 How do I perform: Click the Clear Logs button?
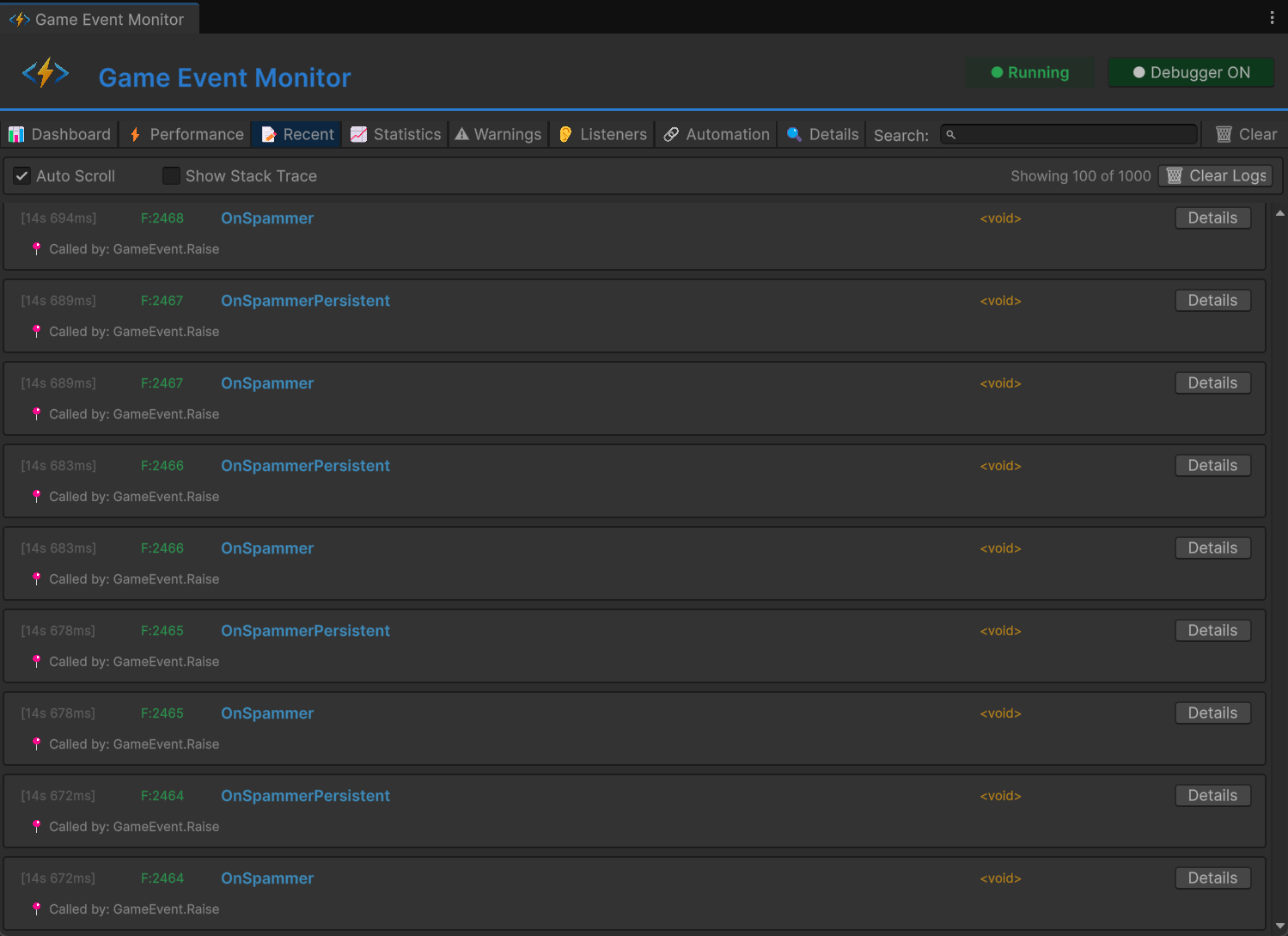[x=1215, y=175]
